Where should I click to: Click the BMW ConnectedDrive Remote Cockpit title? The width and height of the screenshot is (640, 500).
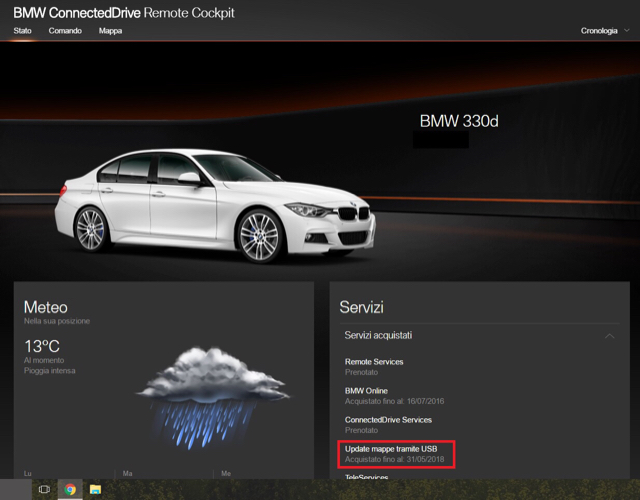(x=124, y=13)
